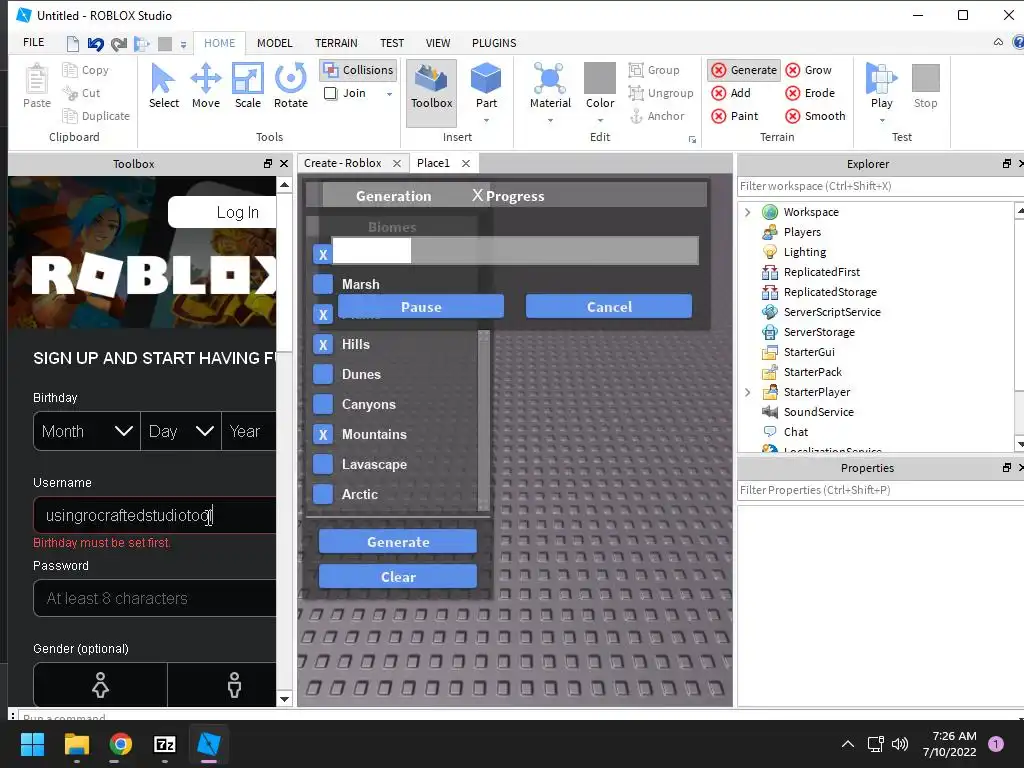The width and height of the screenshot is (1024, 768).
Task: Expand the Workspace tree node
Action: tap(748, 212)
